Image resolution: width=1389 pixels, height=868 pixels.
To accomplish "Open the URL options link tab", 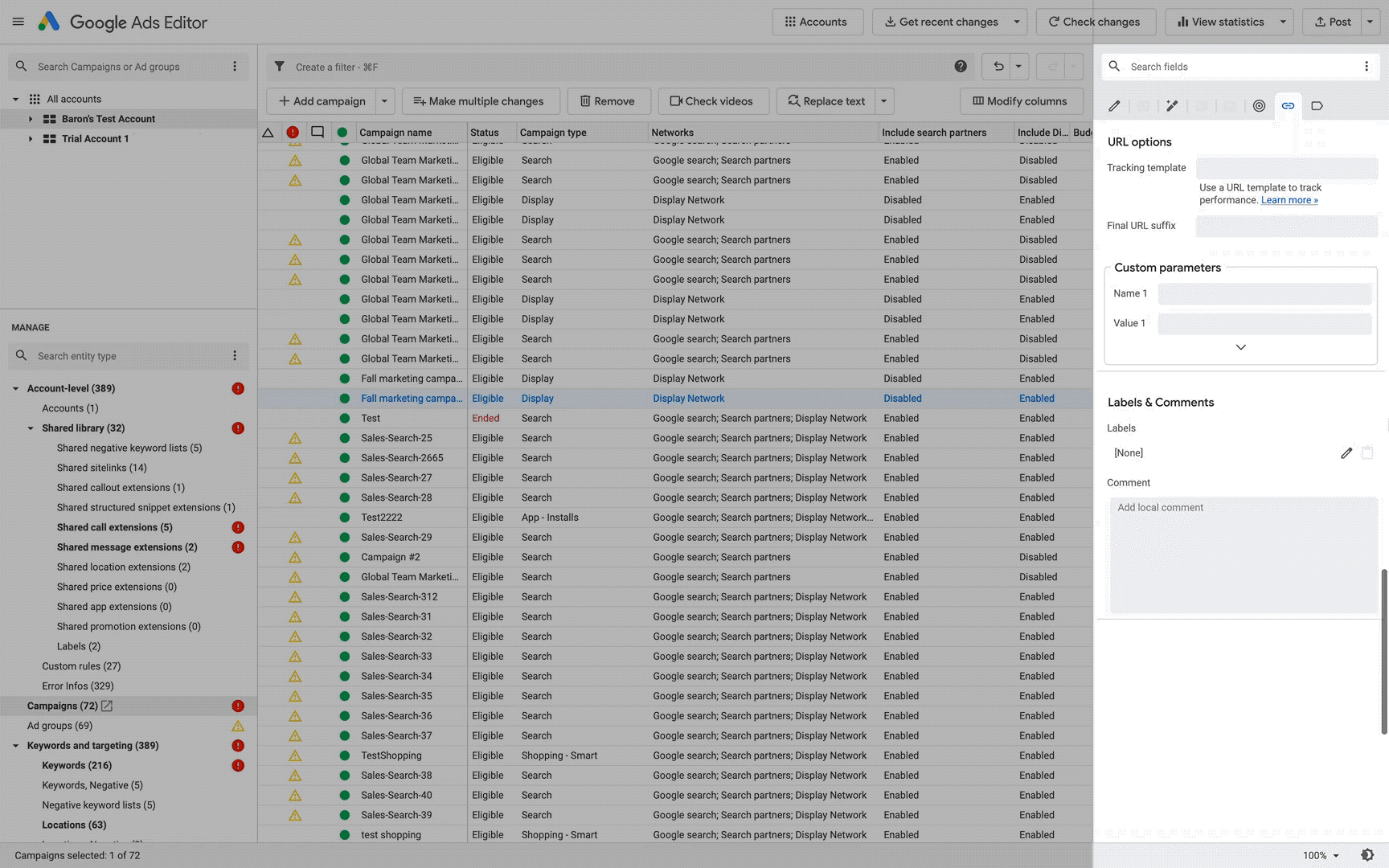I will [1288, 105].
